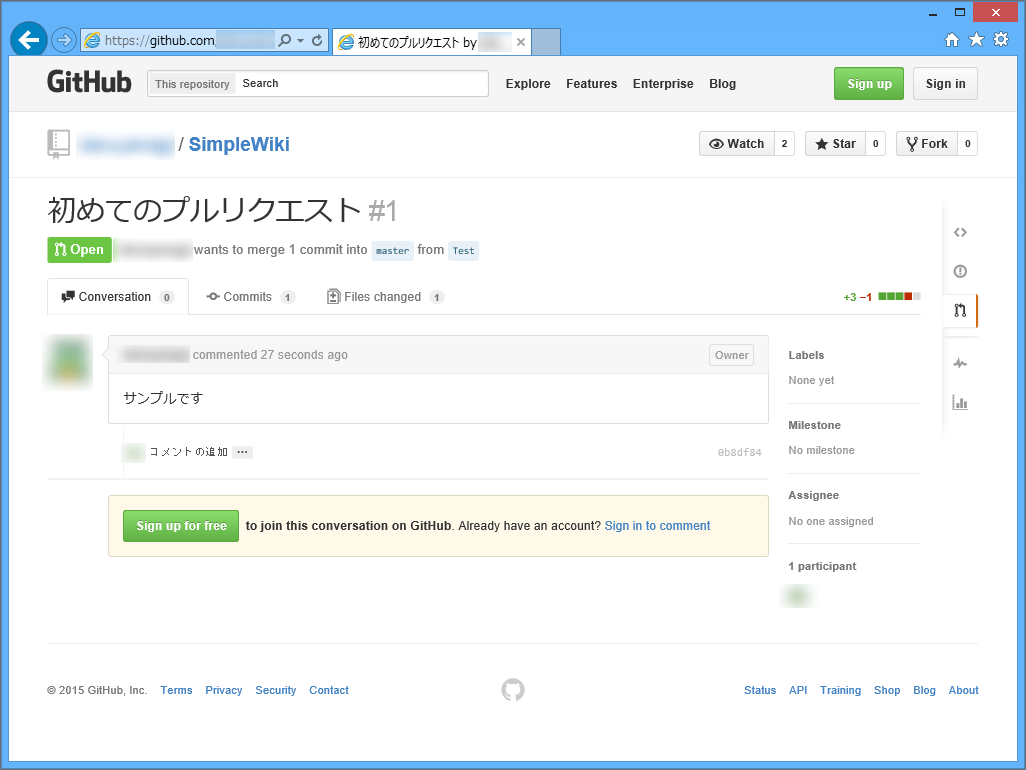Open the Explore navigation link
The width and height of the screenshot is (1026, 770).
(527, 84)
